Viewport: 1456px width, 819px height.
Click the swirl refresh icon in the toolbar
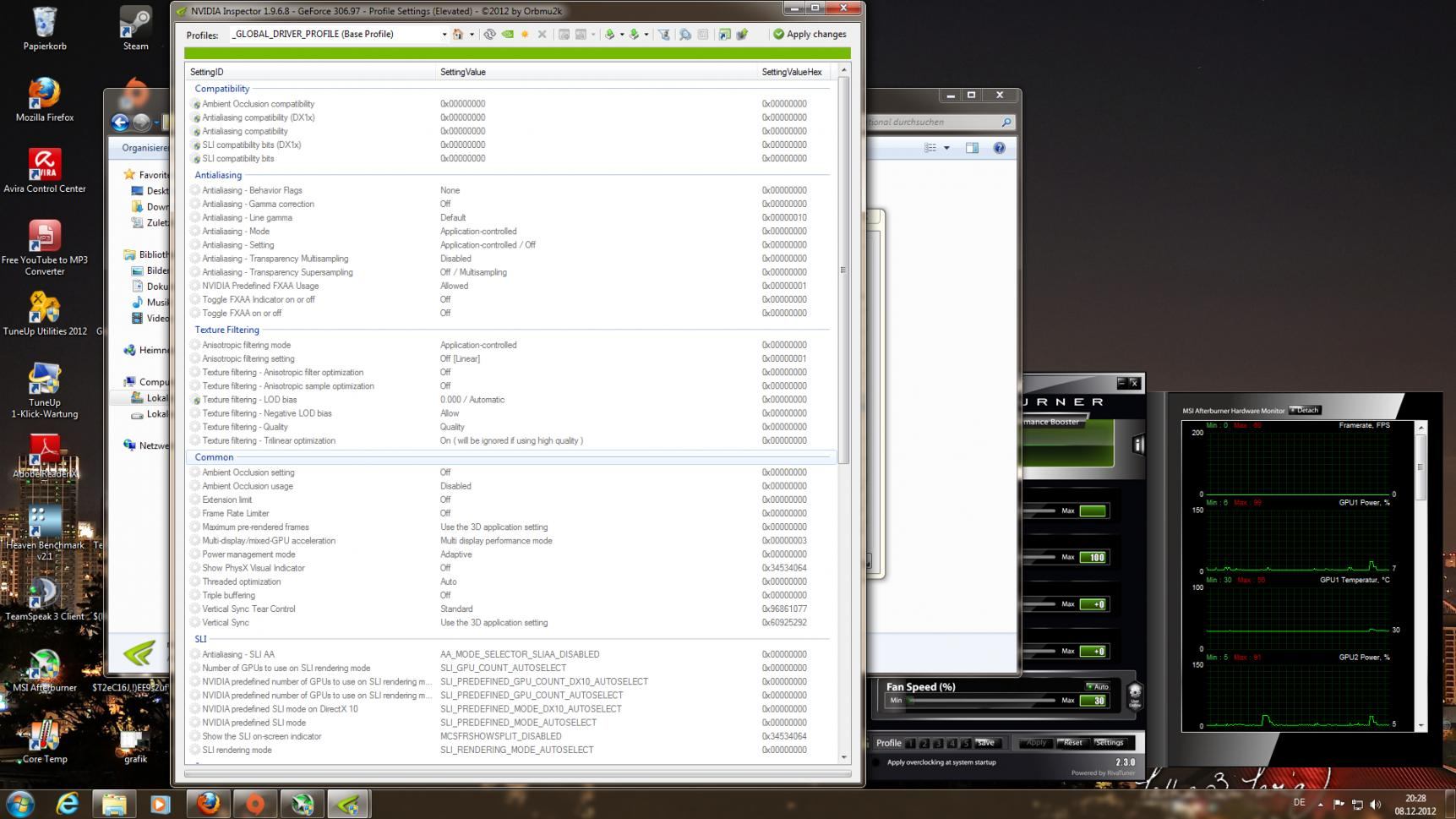[489, 35]
